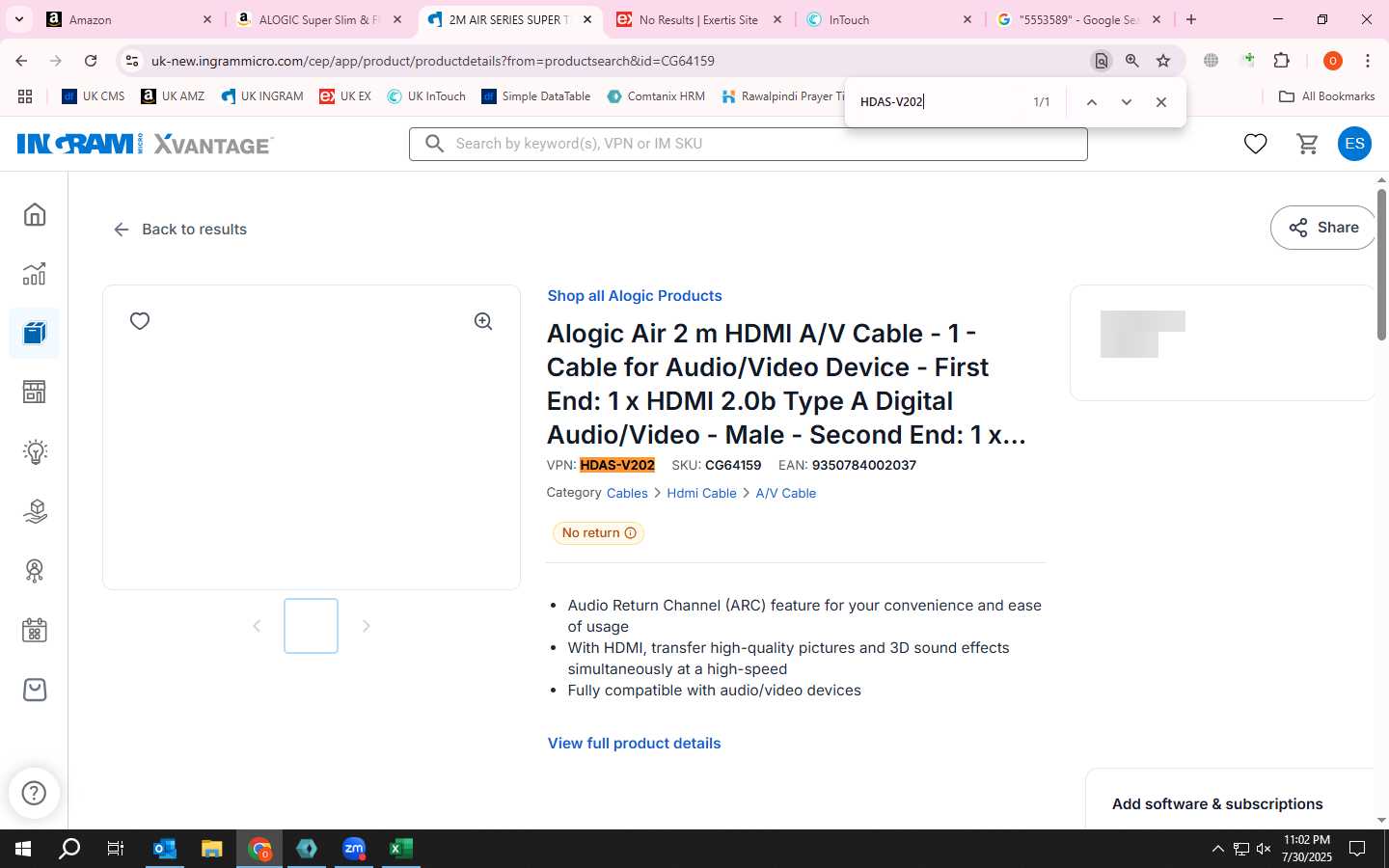The width and height of the screenshot is (1389, 868).
Task: Open the analytics chart icon in the sidebar
Action: coord(35,274)
